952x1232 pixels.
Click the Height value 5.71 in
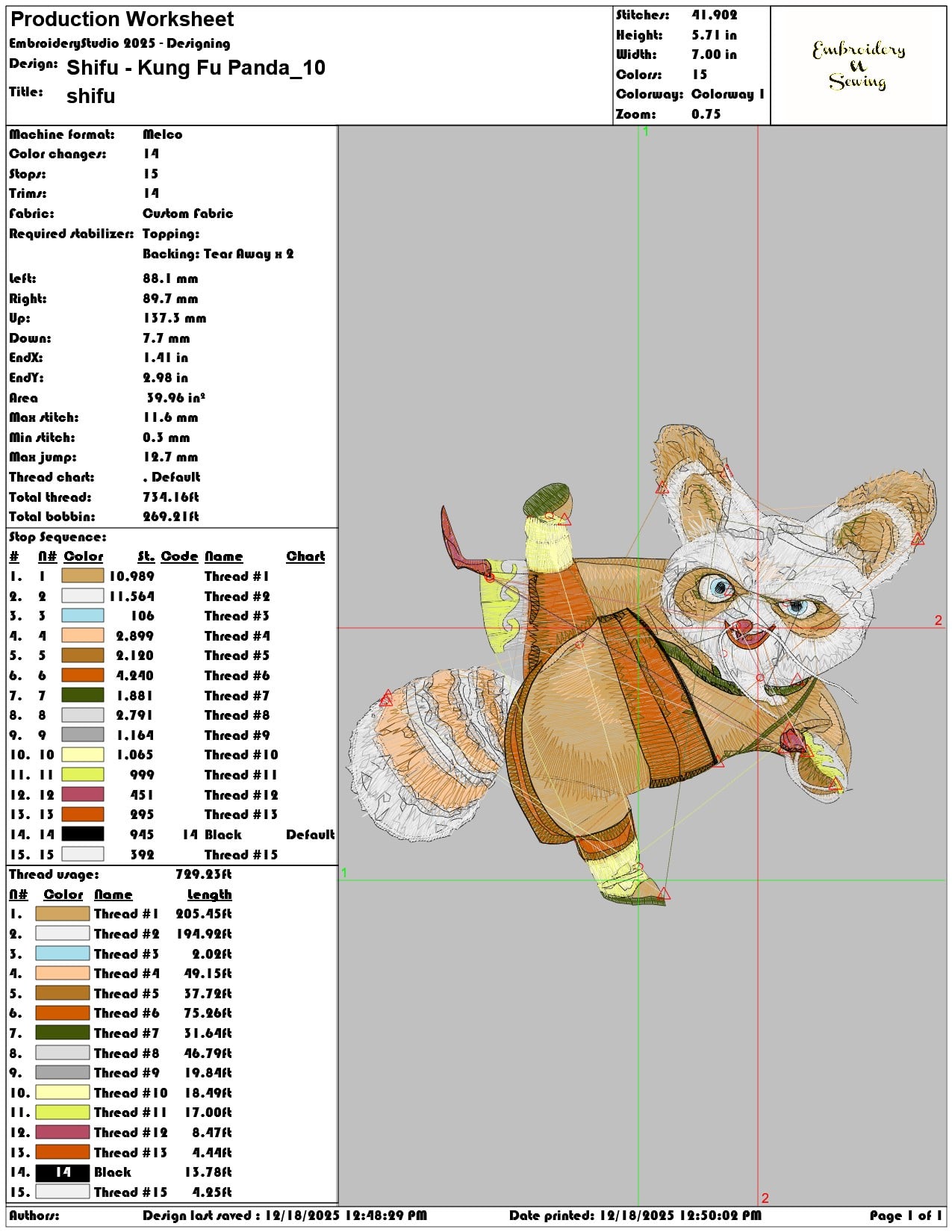click(714, 35)
